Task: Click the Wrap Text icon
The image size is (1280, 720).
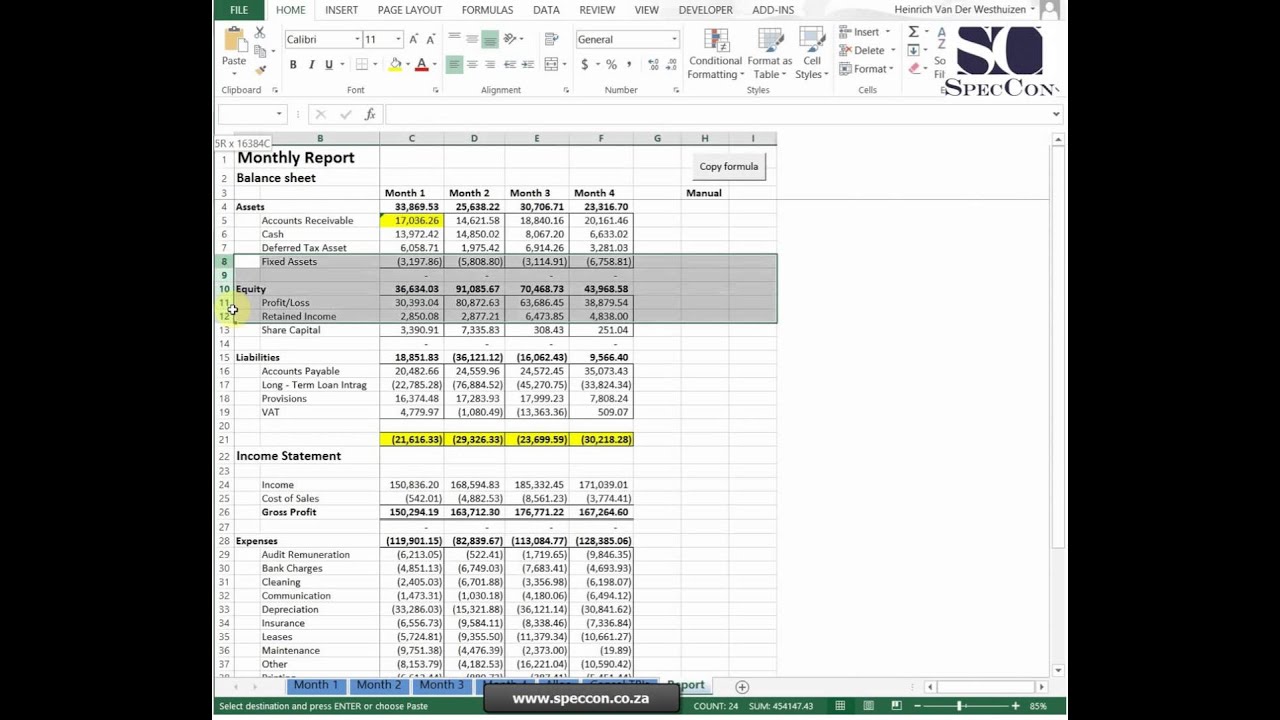Action: 551,39
